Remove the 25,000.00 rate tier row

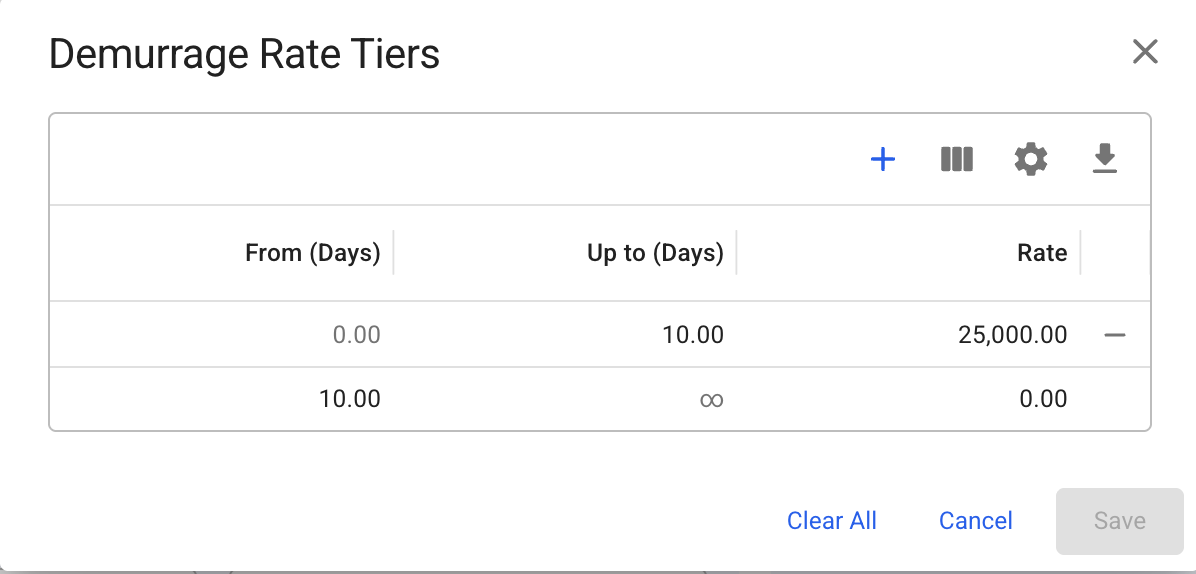pos(1115,335)
